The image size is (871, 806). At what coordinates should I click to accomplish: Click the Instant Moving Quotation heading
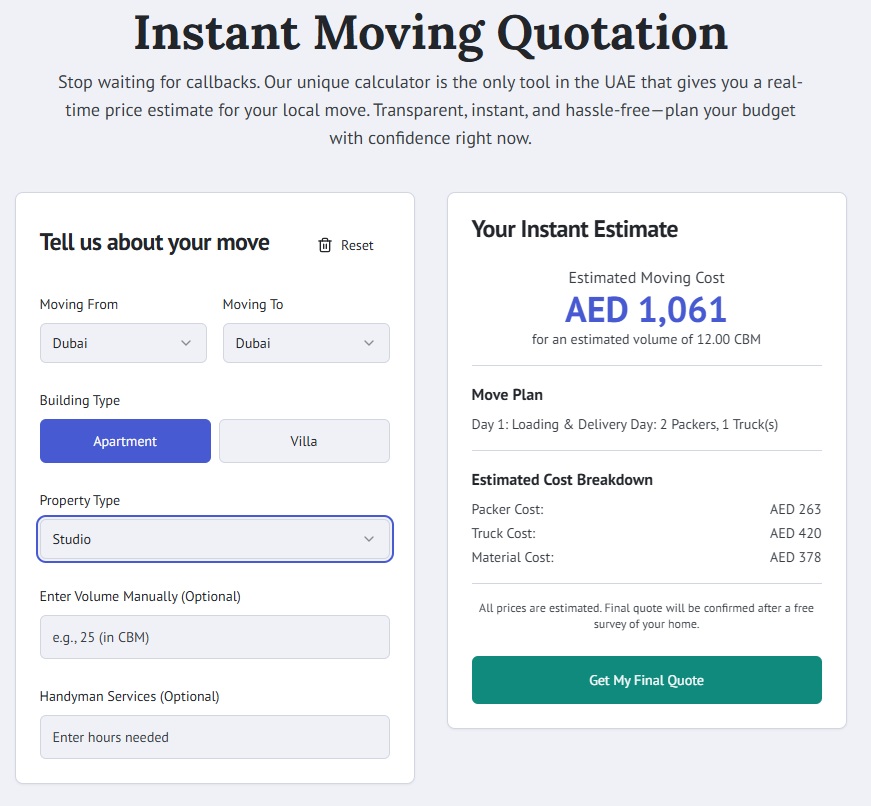(x=431, y=33)
